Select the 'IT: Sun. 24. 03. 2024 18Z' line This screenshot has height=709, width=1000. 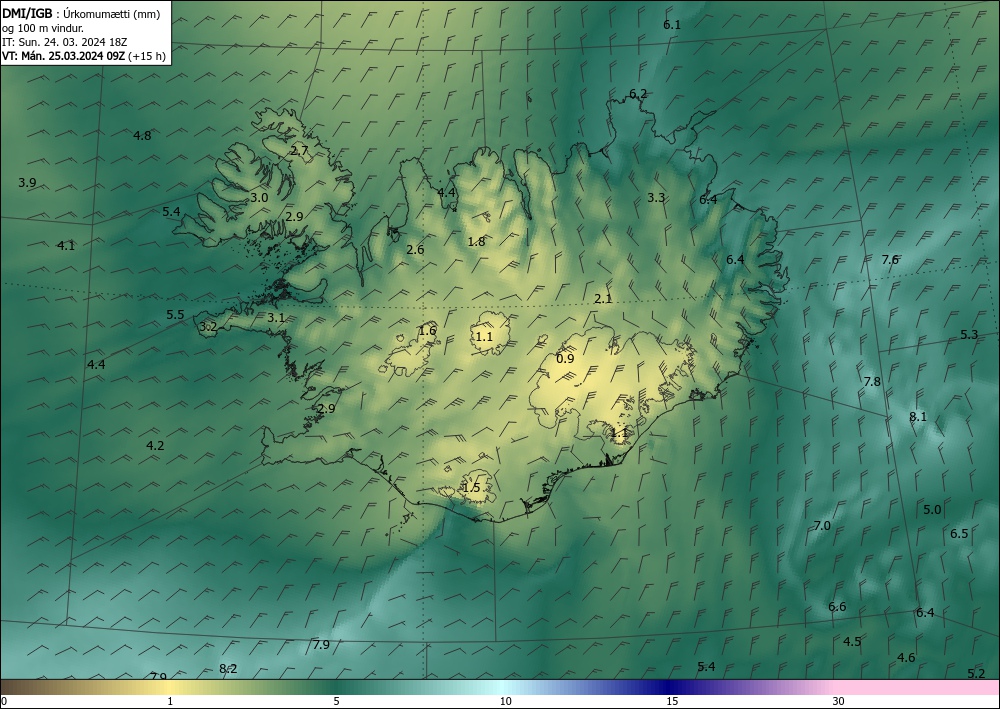pyautogui.click(x=64, y=41)
